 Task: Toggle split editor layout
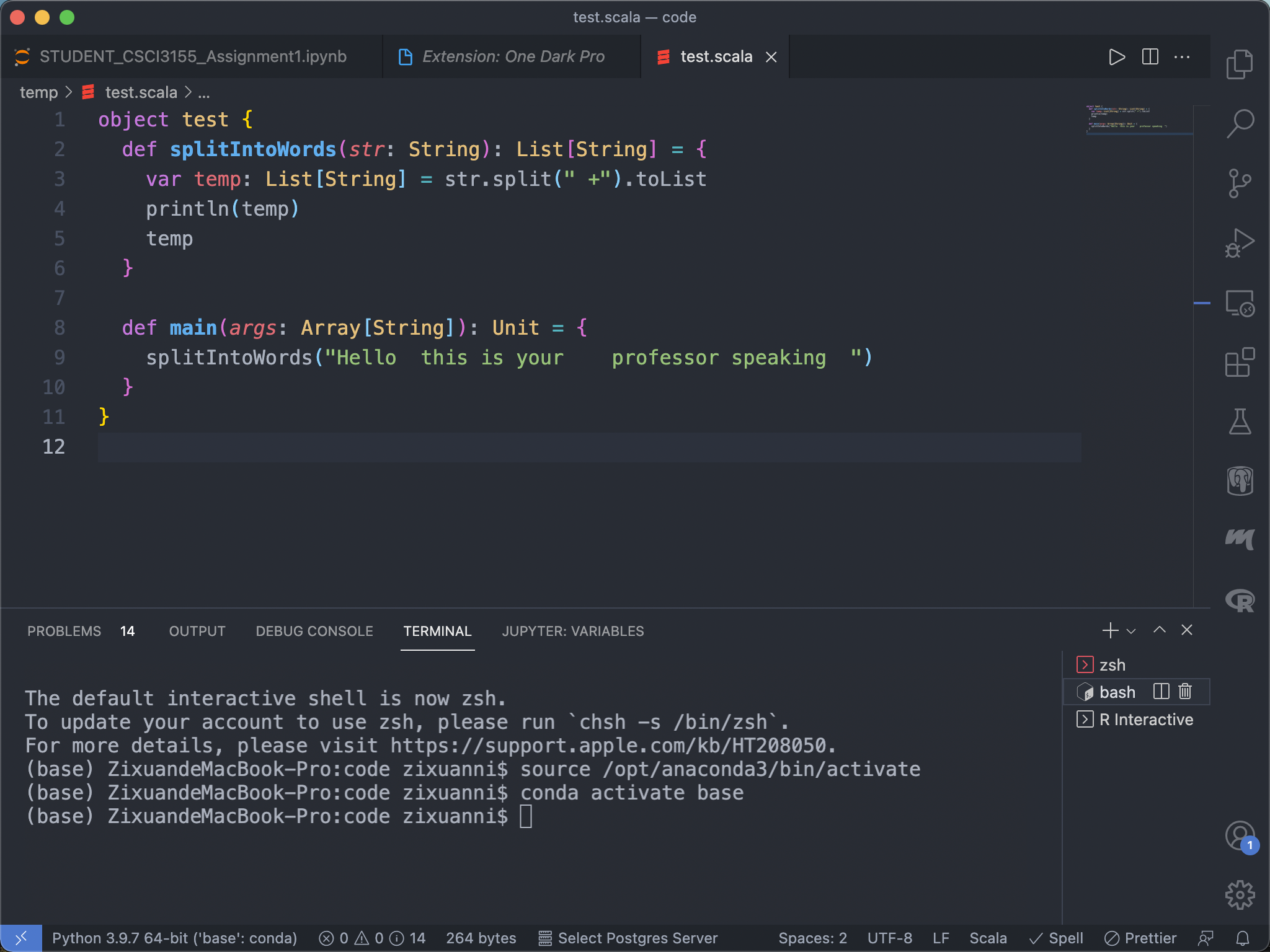click(x=1150, y=57)
